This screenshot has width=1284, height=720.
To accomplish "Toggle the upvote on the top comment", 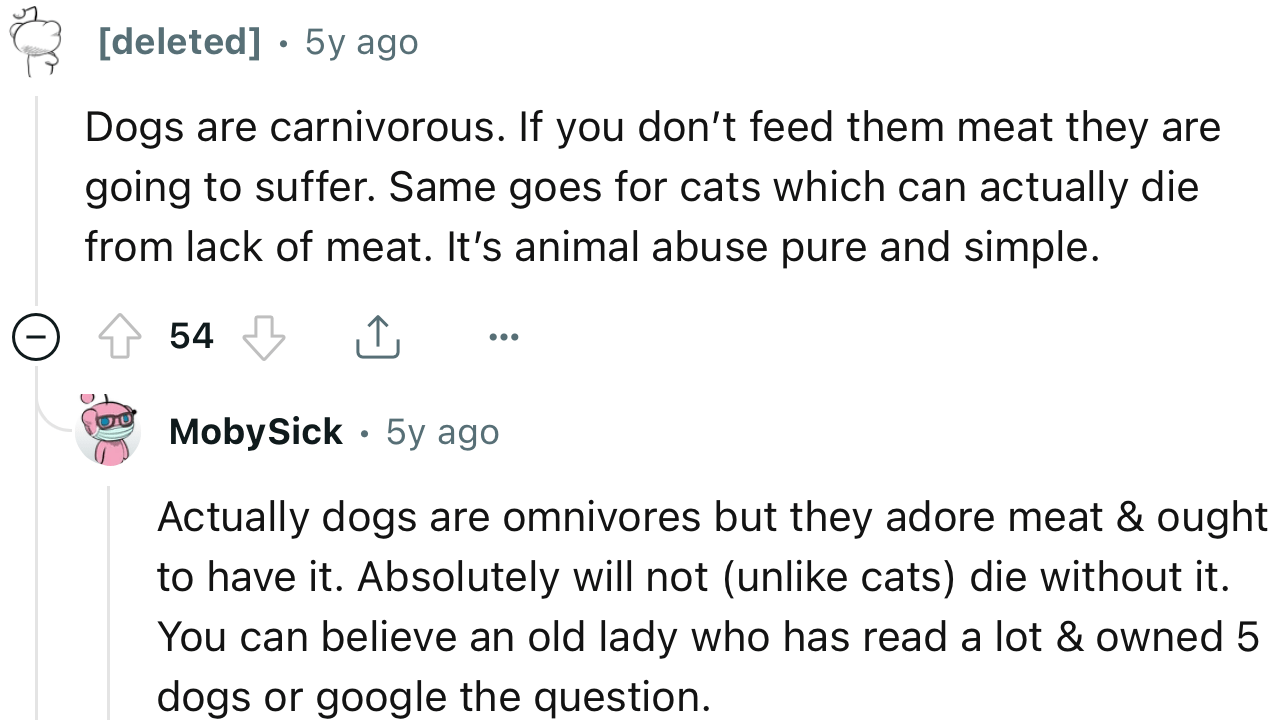I will (x=120, y=336).
